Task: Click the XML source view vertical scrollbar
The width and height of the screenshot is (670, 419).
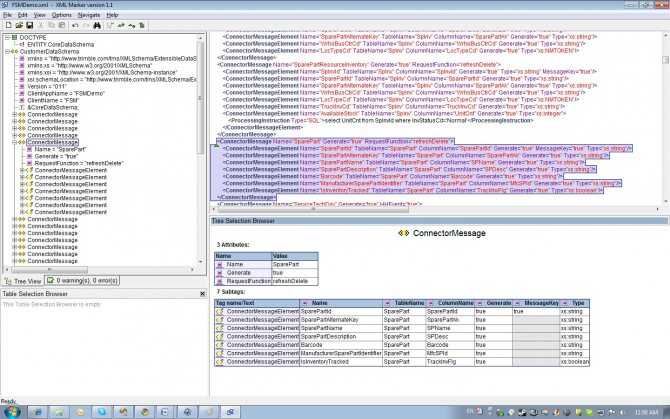Action: coord(665,116)
